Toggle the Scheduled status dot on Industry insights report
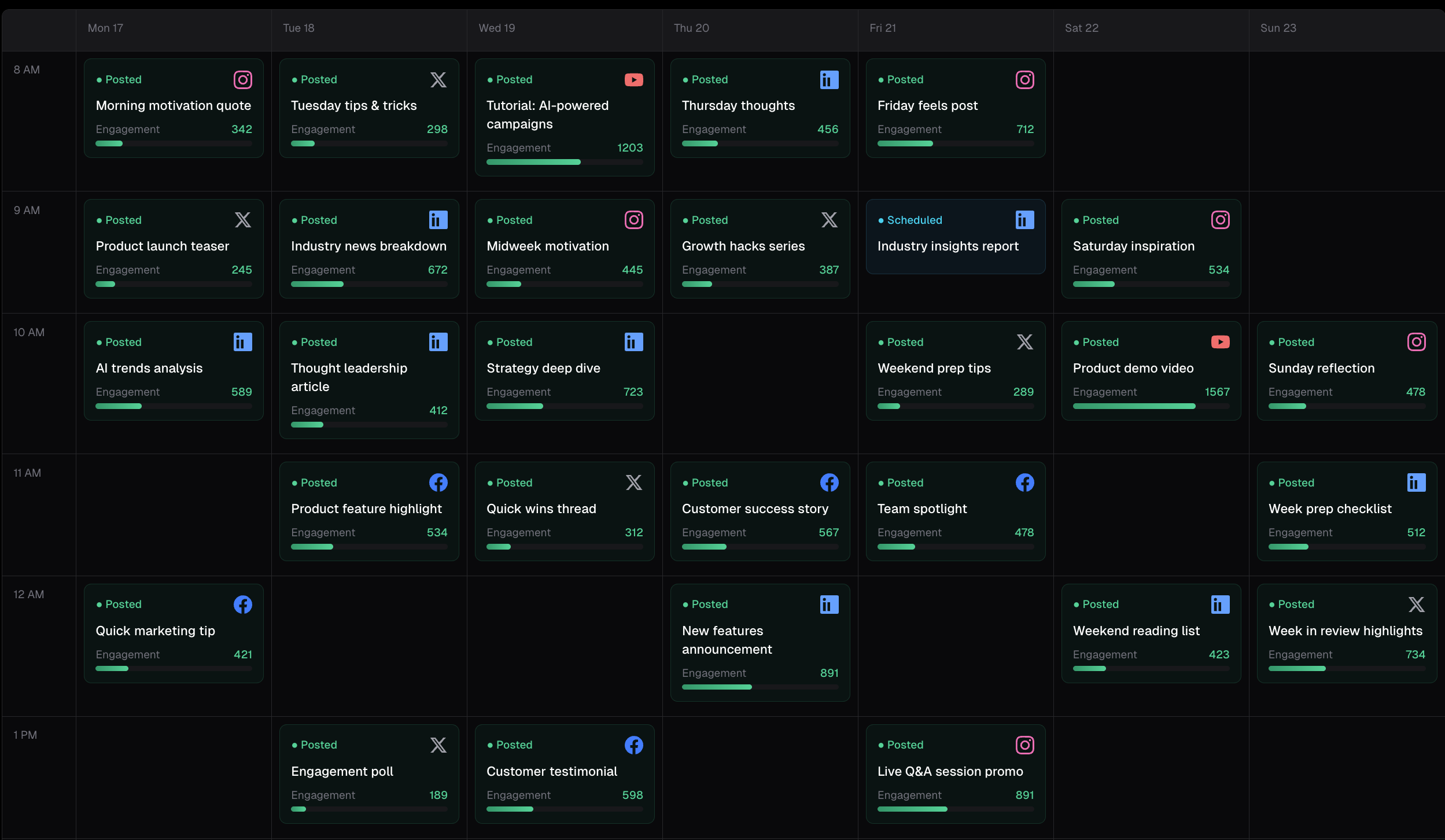 tap(880, 220)
